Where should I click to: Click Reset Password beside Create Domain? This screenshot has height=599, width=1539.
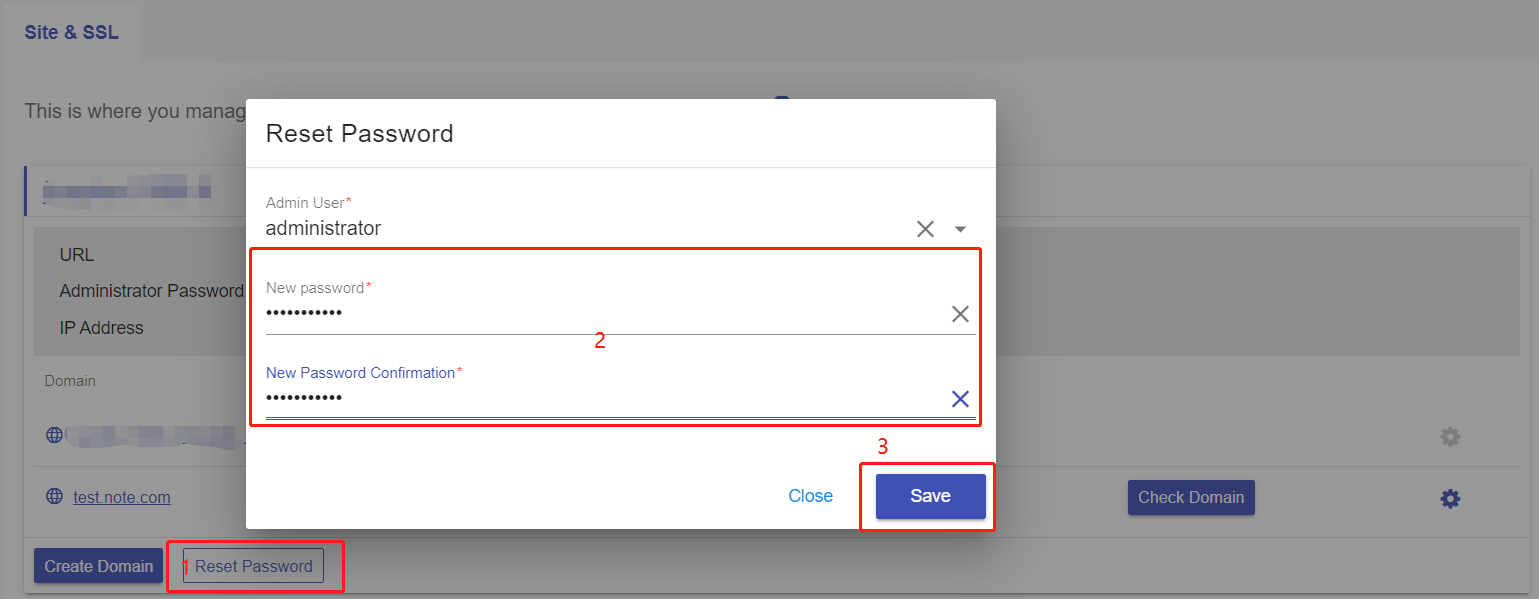[254, 566]
